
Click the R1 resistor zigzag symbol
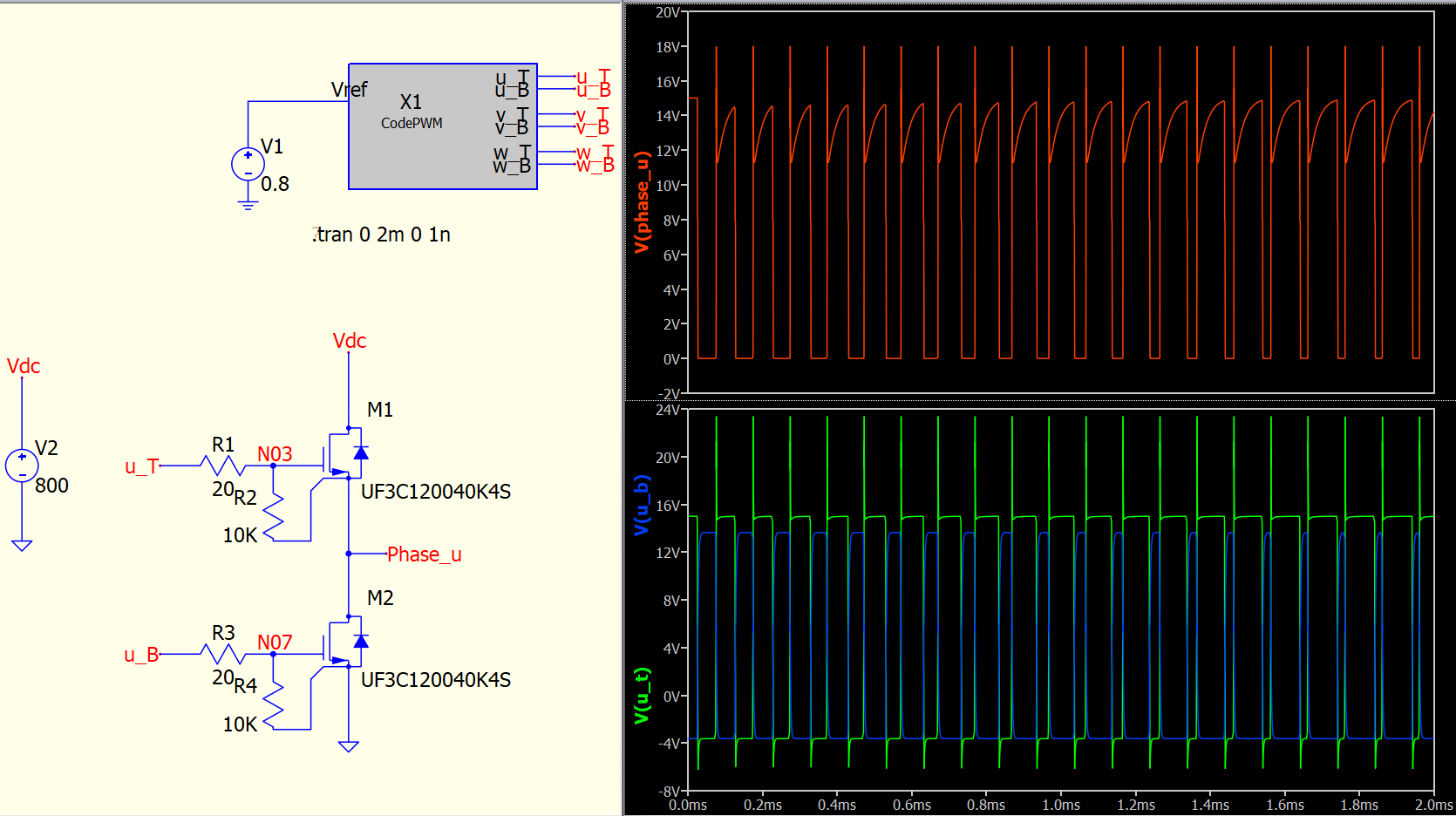tap(223, 466)
